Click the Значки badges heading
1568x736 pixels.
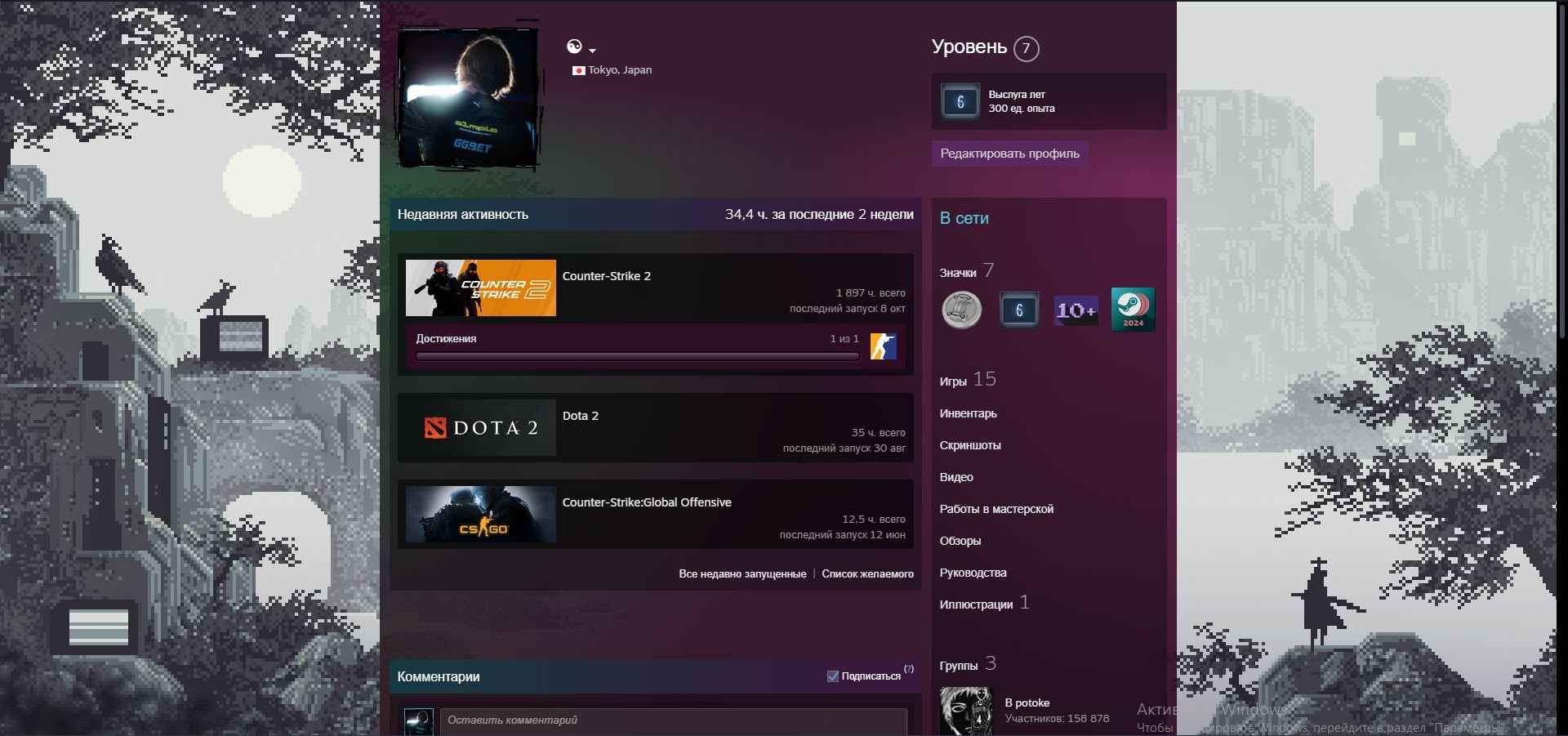pyautogui.click(x=958, y=273)
